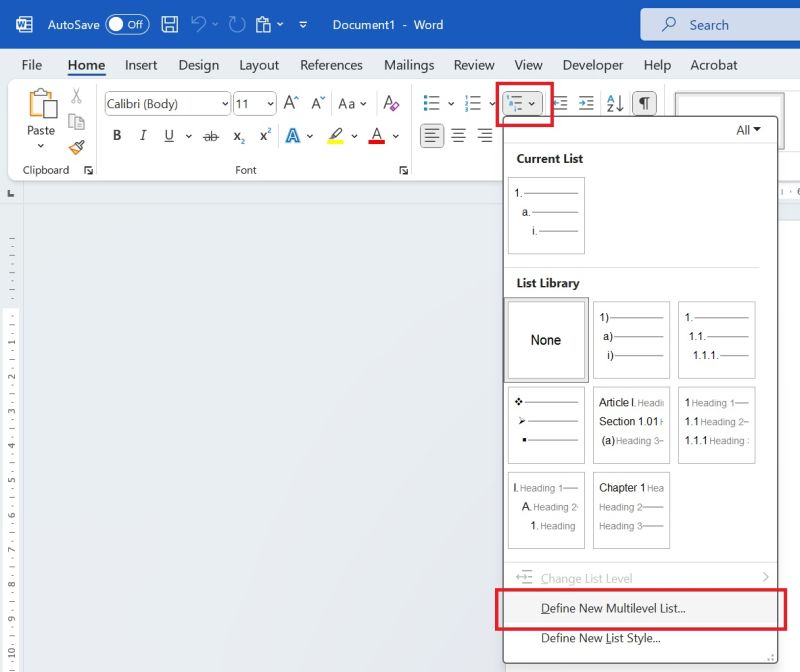Toggle Subscript formatting
This screenshot has height=672, width=800.
pyautogui.click(x=239, y=136)
